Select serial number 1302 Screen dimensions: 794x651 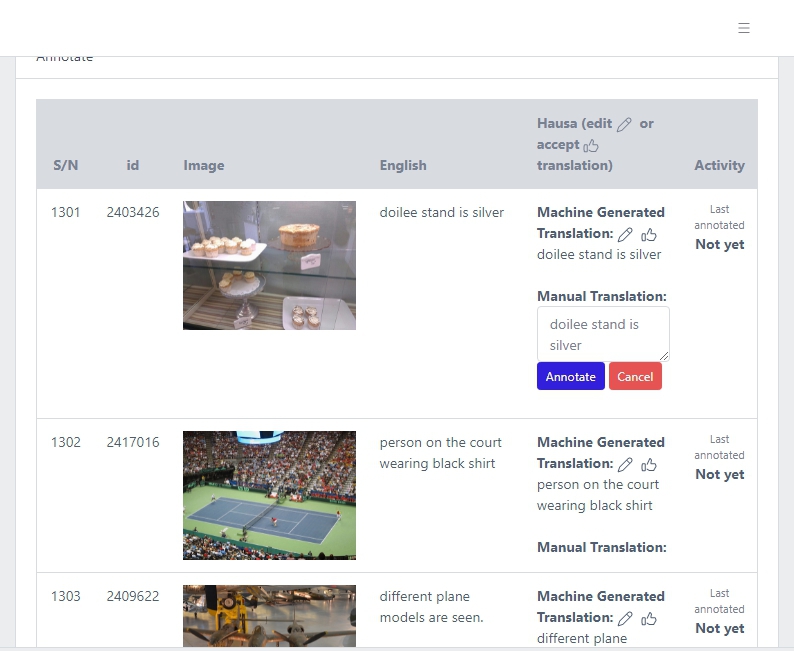66,442
